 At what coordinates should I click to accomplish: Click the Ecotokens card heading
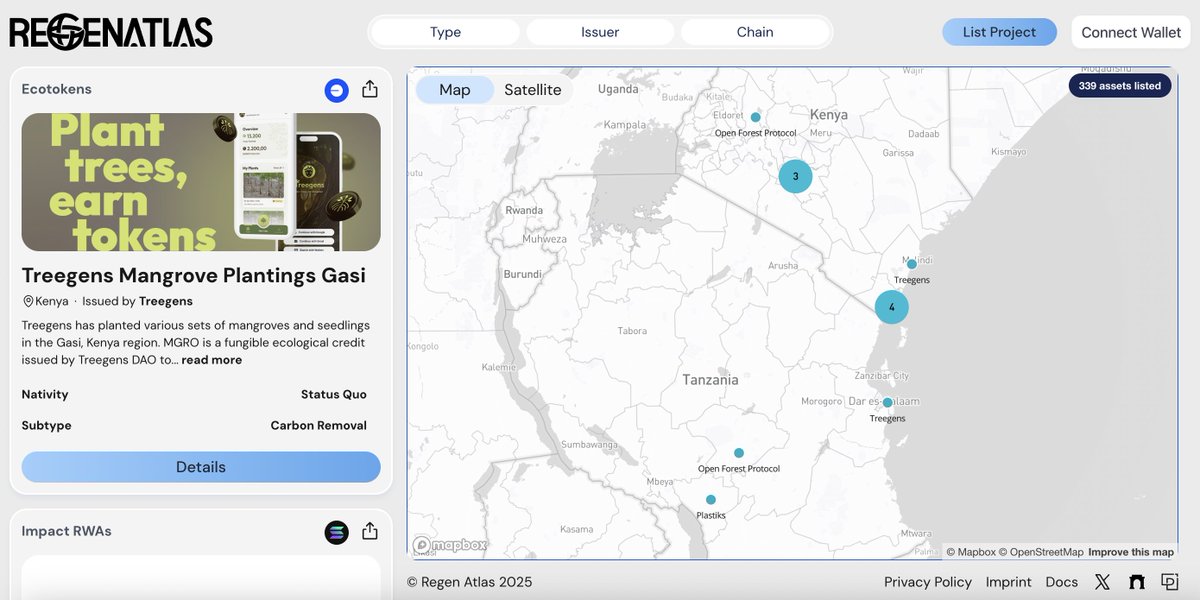click(x=57, y=89)
